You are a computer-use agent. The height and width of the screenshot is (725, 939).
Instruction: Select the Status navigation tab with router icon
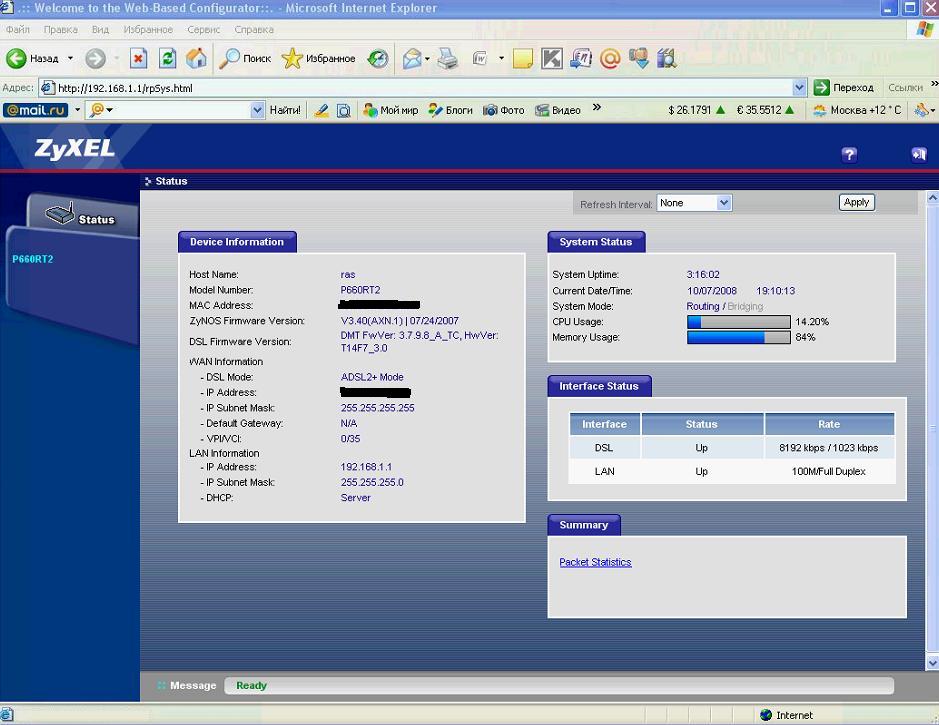click(81, 214)
